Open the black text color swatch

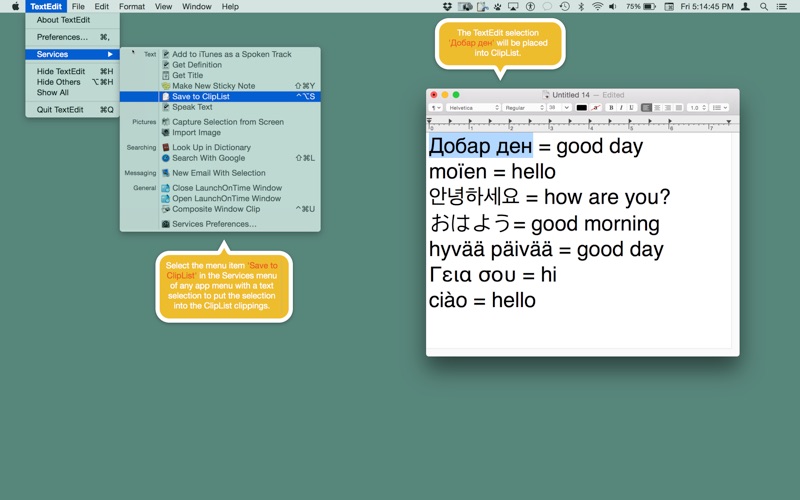(x=581, y=108)
